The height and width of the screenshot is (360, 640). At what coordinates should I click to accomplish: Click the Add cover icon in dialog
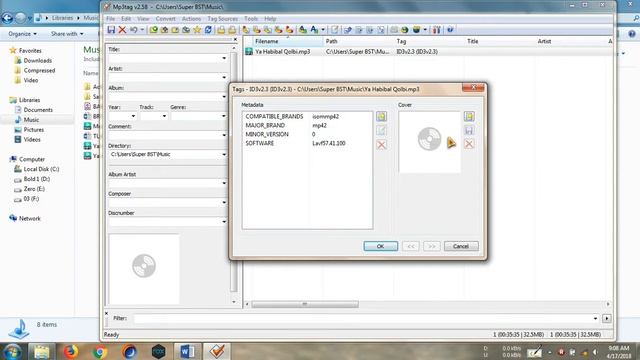(469, 116)
